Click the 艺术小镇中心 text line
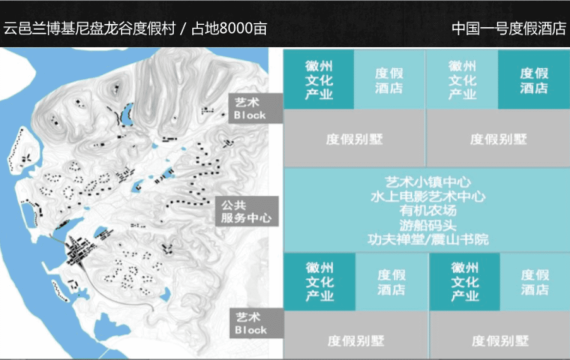Screen dimensions: 570x360 click(x=428, y=182)
